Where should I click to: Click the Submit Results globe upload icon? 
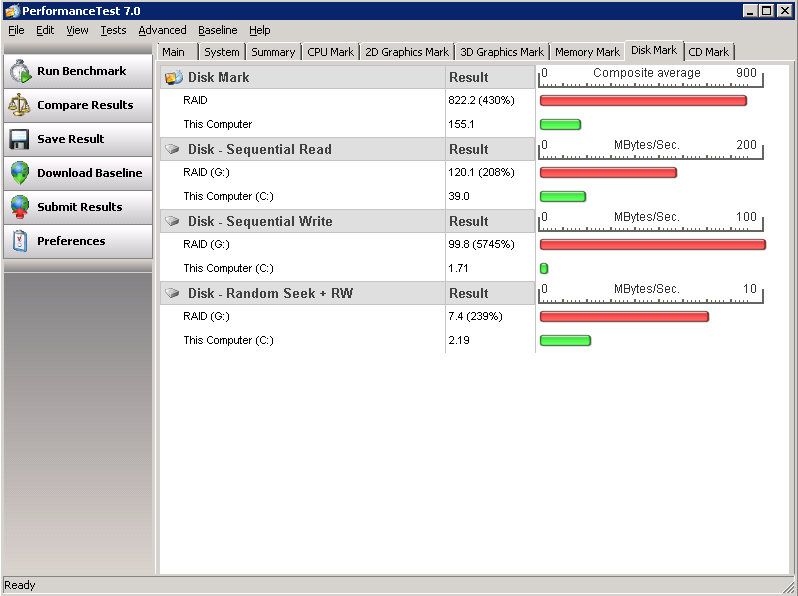pos(20,207)
